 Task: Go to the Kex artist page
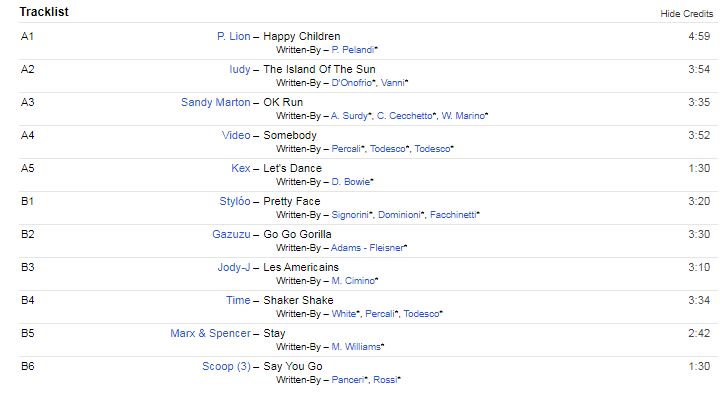tap(241, 168)
